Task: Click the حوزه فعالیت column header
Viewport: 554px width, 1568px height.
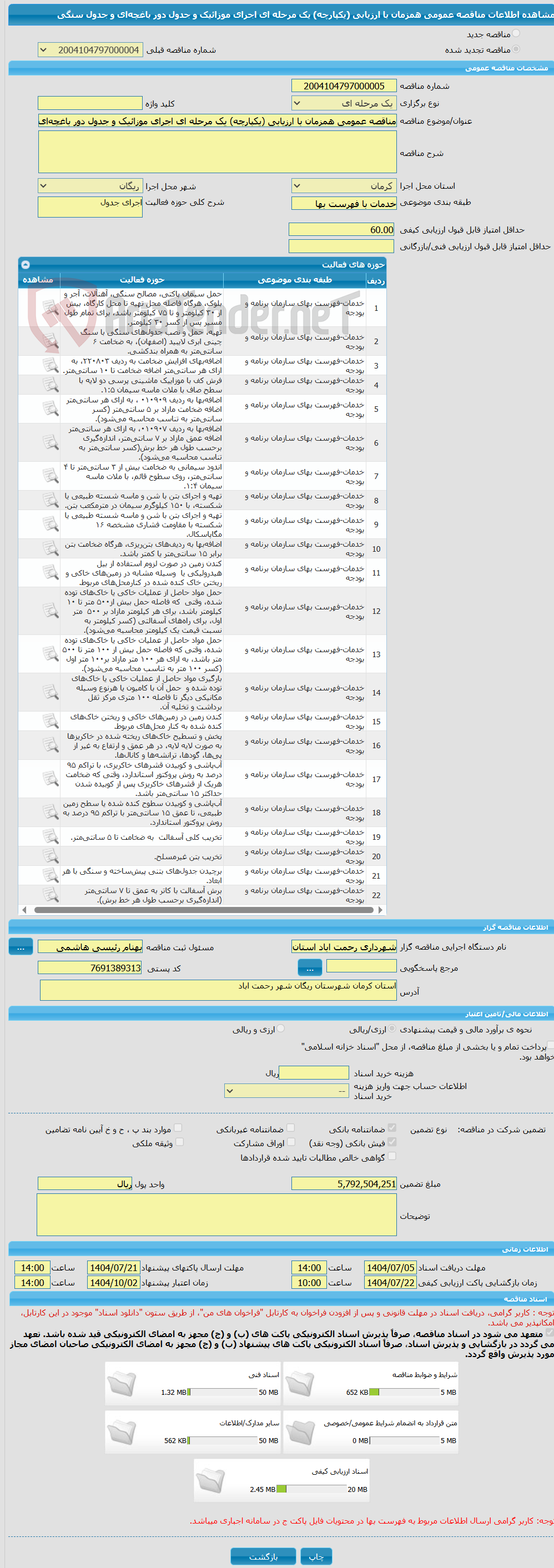Action: coord(142,280)
